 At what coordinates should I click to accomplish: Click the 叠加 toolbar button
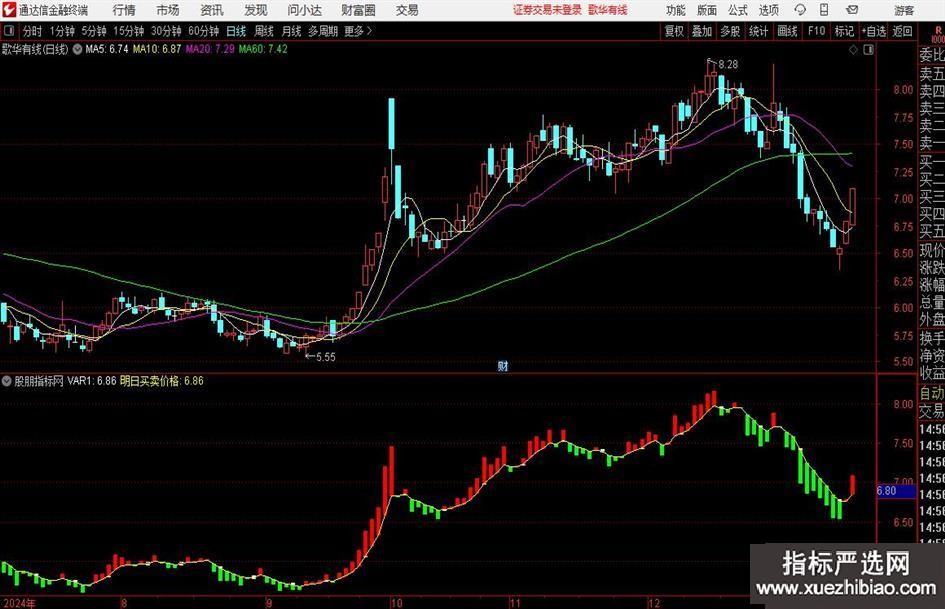(x=702, y=31)
